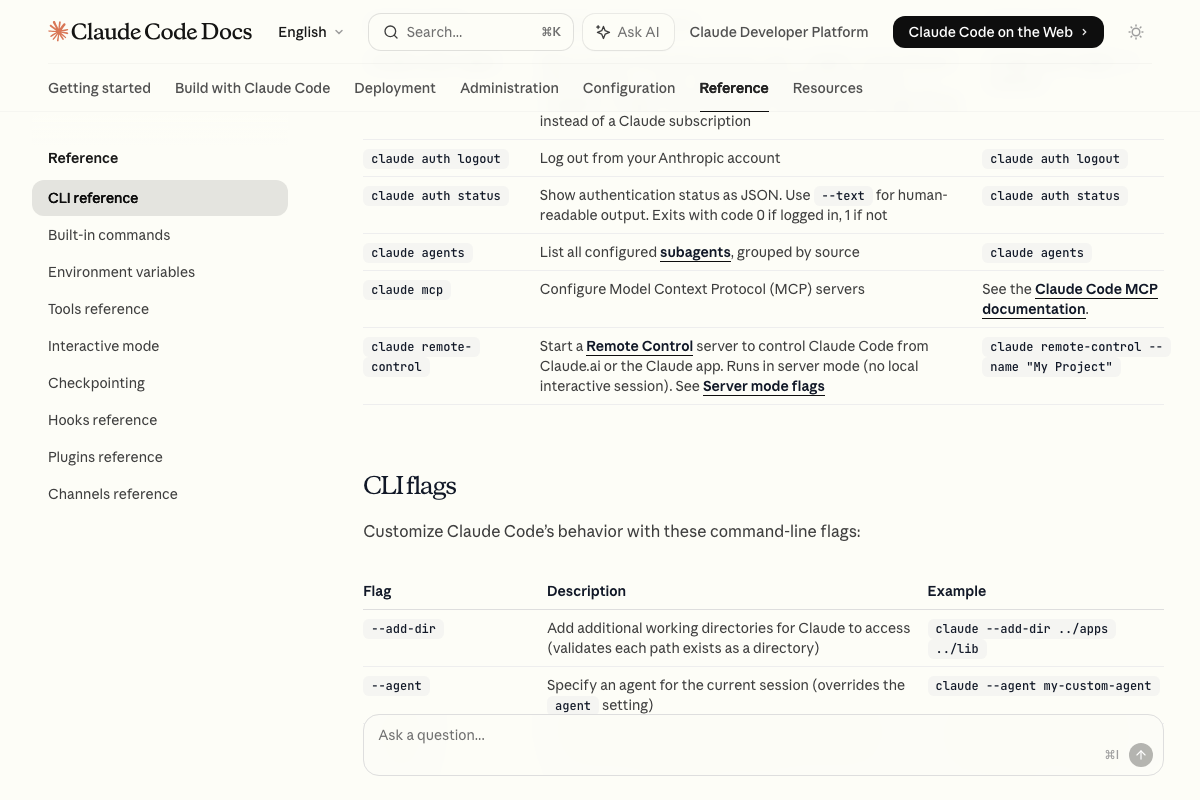Screen dimensions: 1200x800
Task: Switch to the Administration section
Action: click(509, 88)
